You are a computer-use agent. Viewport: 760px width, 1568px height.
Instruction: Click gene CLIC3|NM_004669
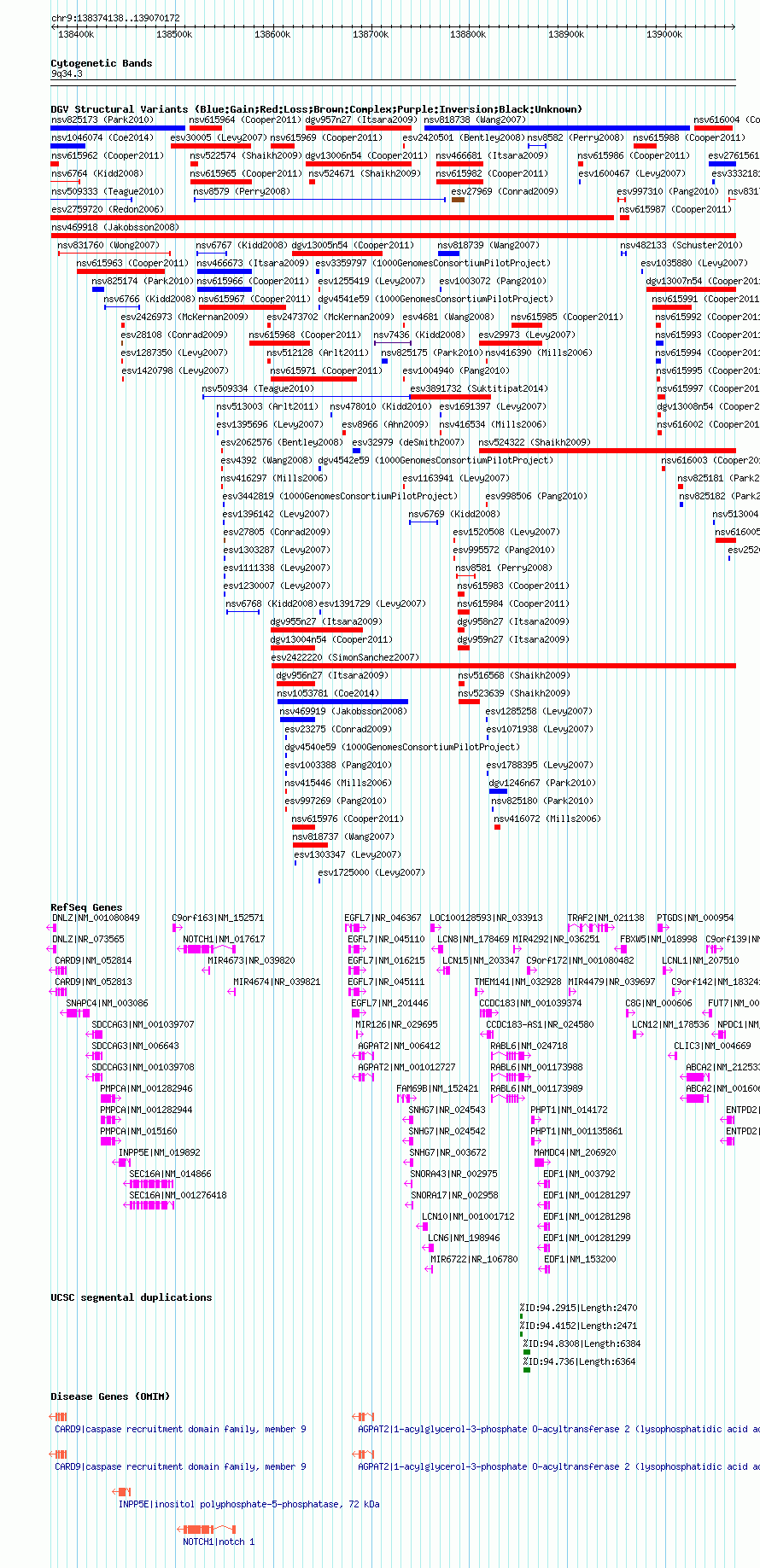click(712, 1046)
